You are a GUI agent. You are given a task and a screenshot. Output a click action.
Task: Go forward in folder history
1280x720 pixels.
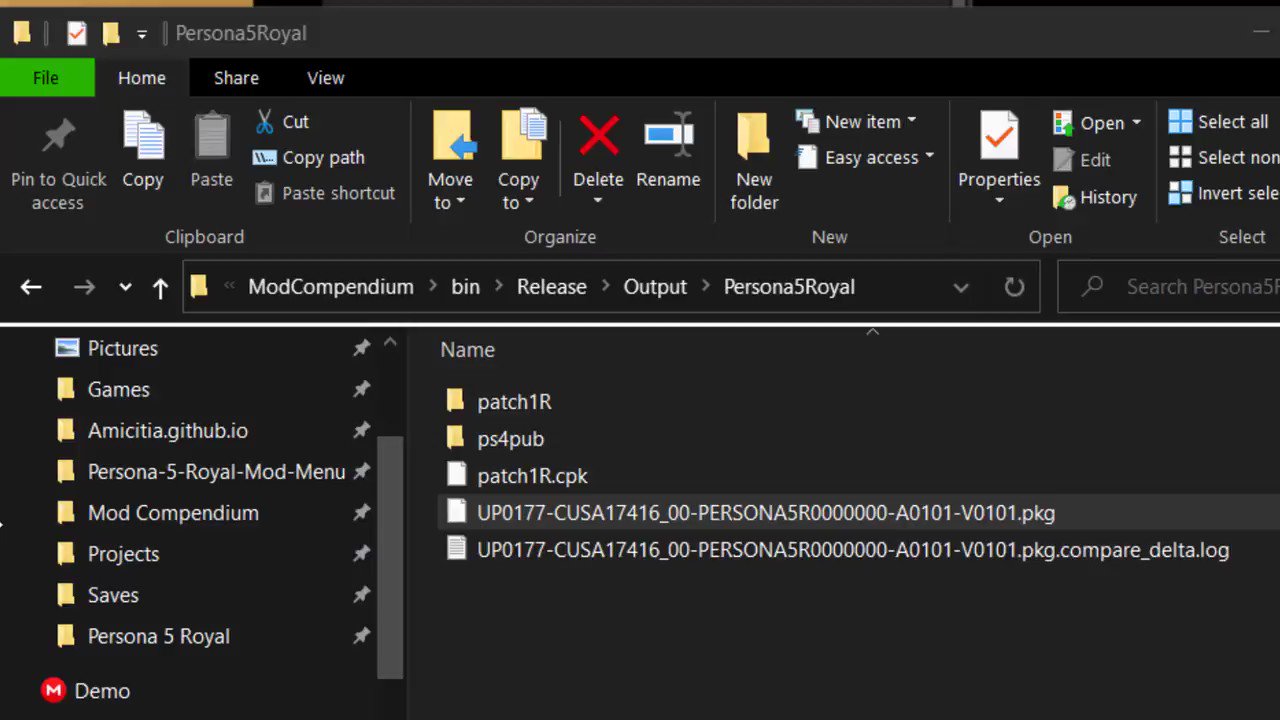[x=83, y=287]
